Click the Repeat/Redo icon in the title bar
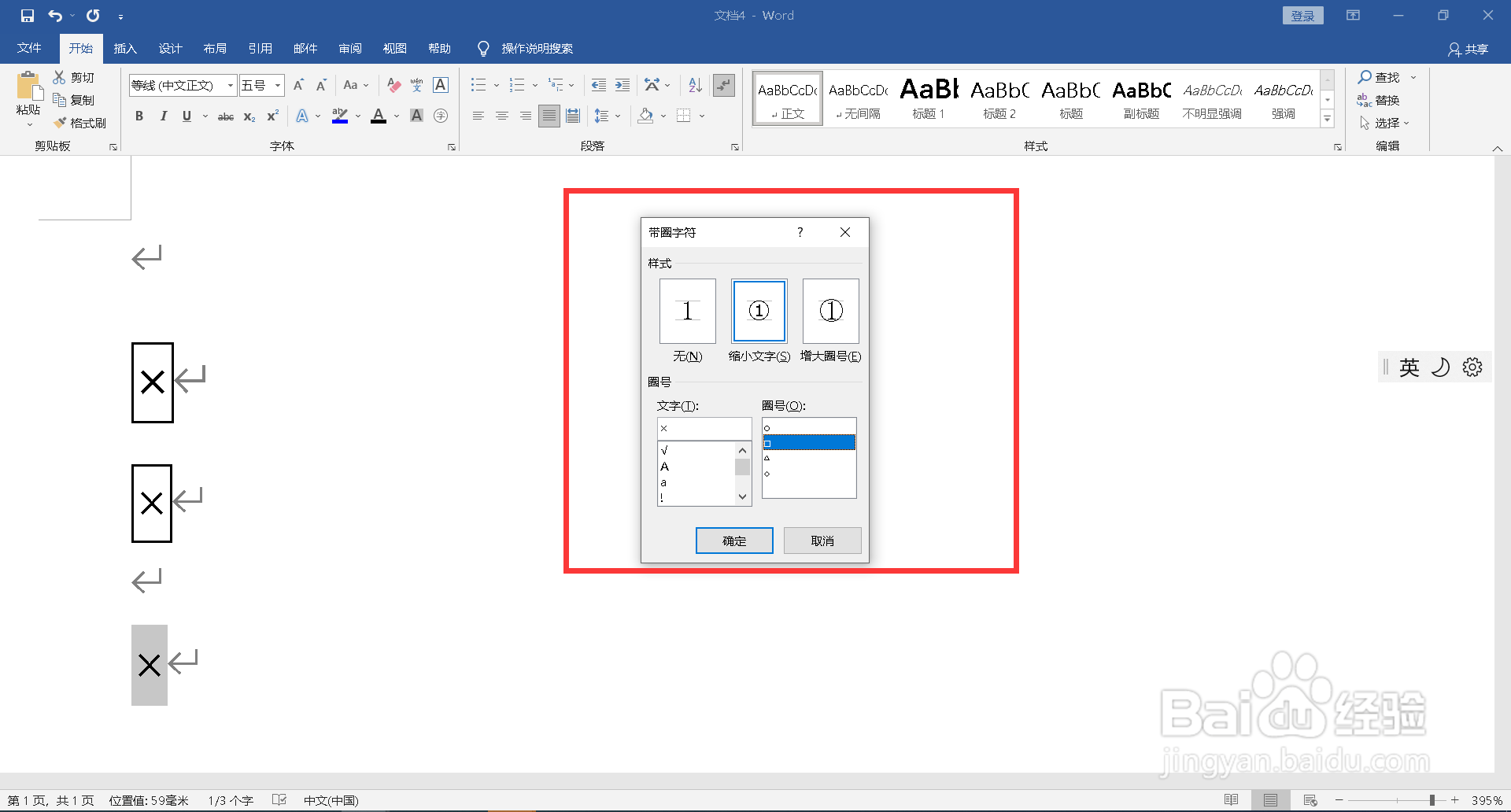 [x=93, y=16]
